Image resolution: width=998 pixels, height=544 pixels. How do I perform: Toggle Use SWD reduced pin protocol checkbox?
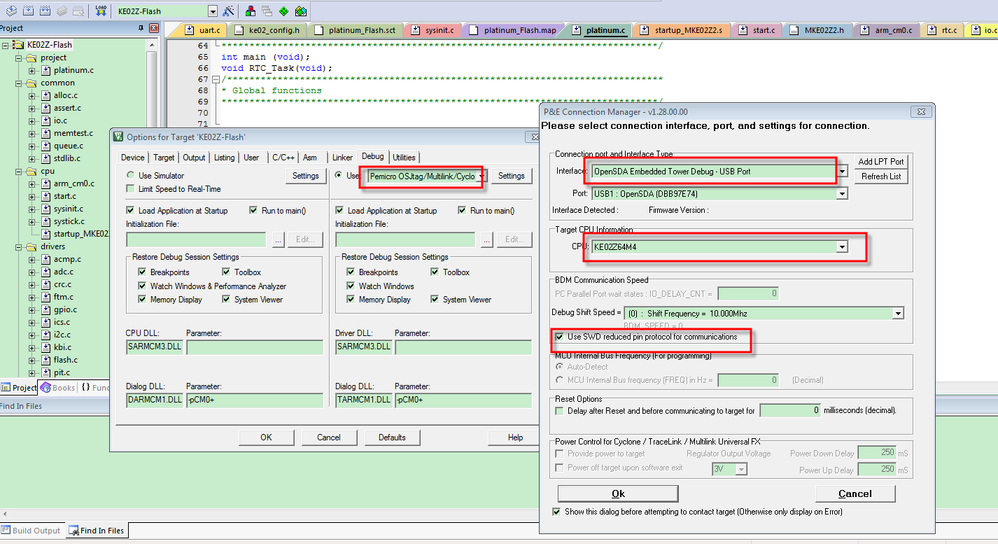(559, 337)
